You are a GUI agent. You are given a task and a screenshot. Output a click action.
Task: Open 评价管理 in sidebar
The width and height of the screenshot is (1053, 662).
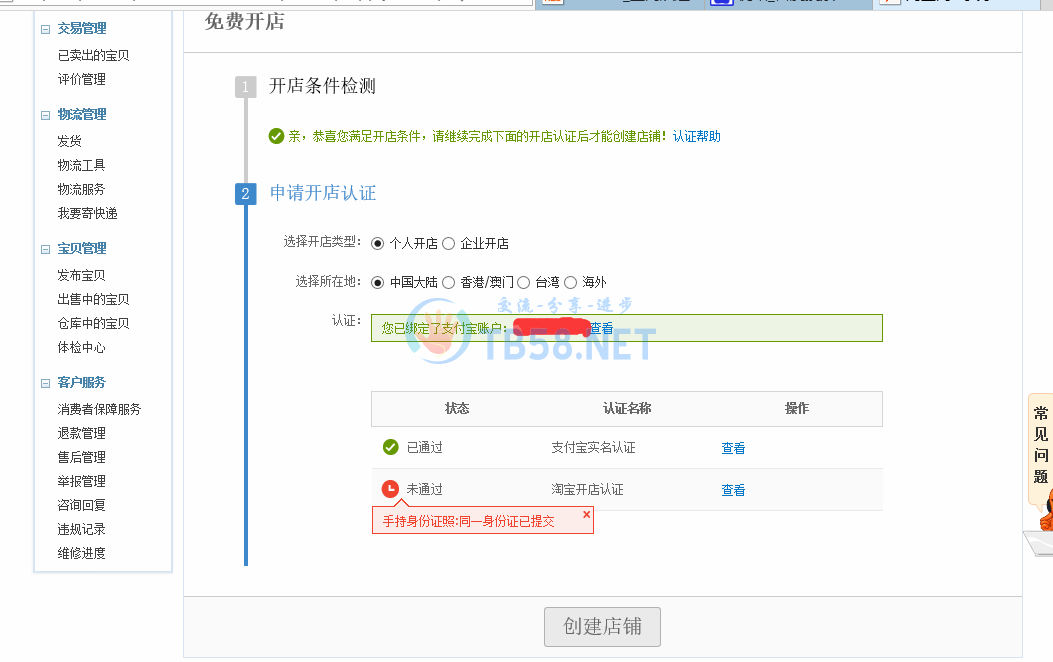point(81,79)
